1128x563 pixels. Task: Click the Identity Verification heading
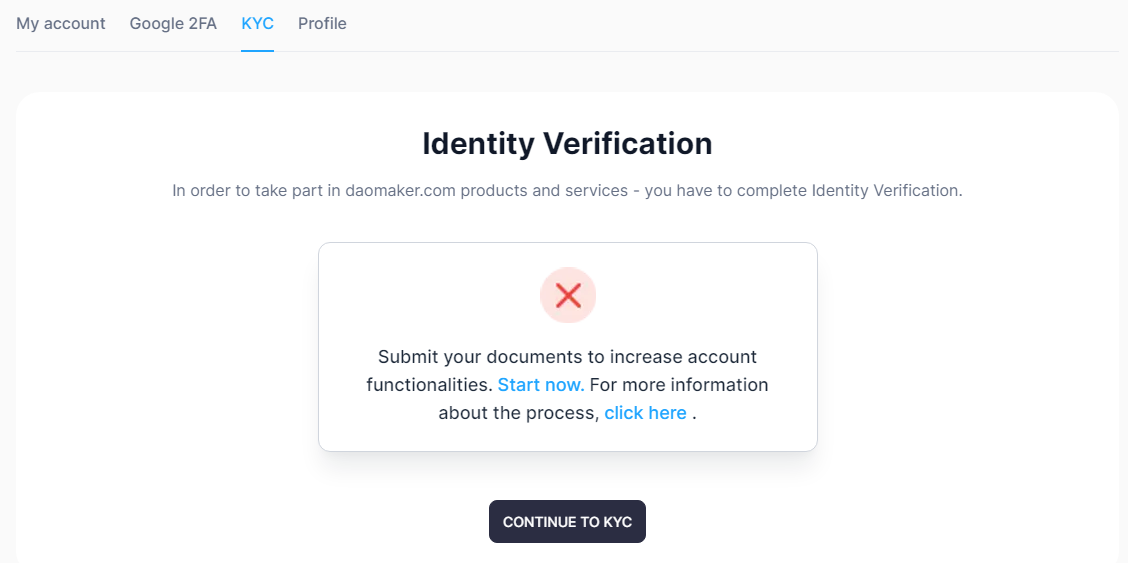pos(567,144)
